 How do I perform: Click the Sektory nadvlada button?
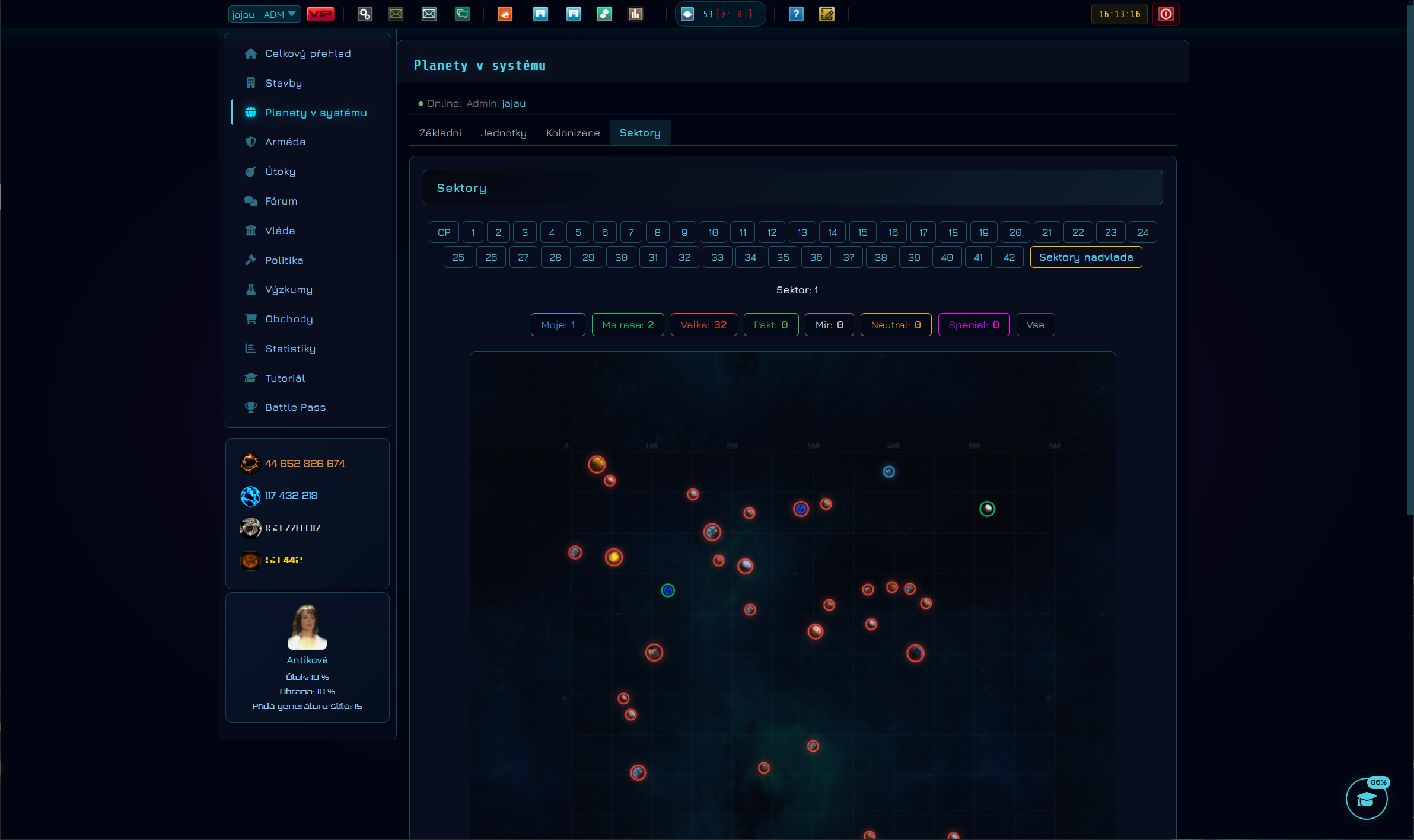[x=1085, y=257]
